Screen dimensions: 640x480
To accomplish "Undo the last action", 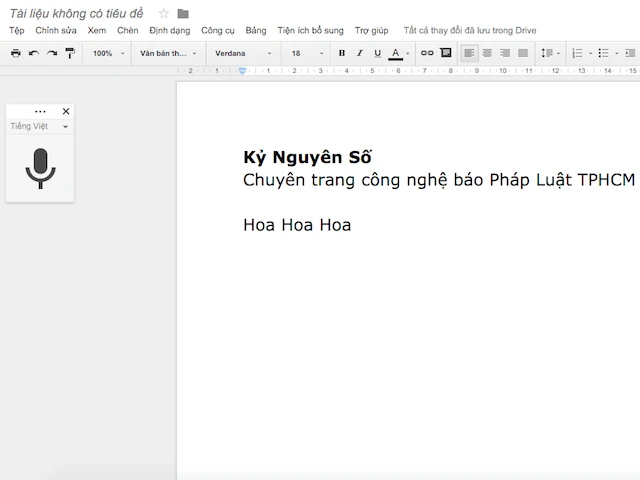I will point(34,53).
